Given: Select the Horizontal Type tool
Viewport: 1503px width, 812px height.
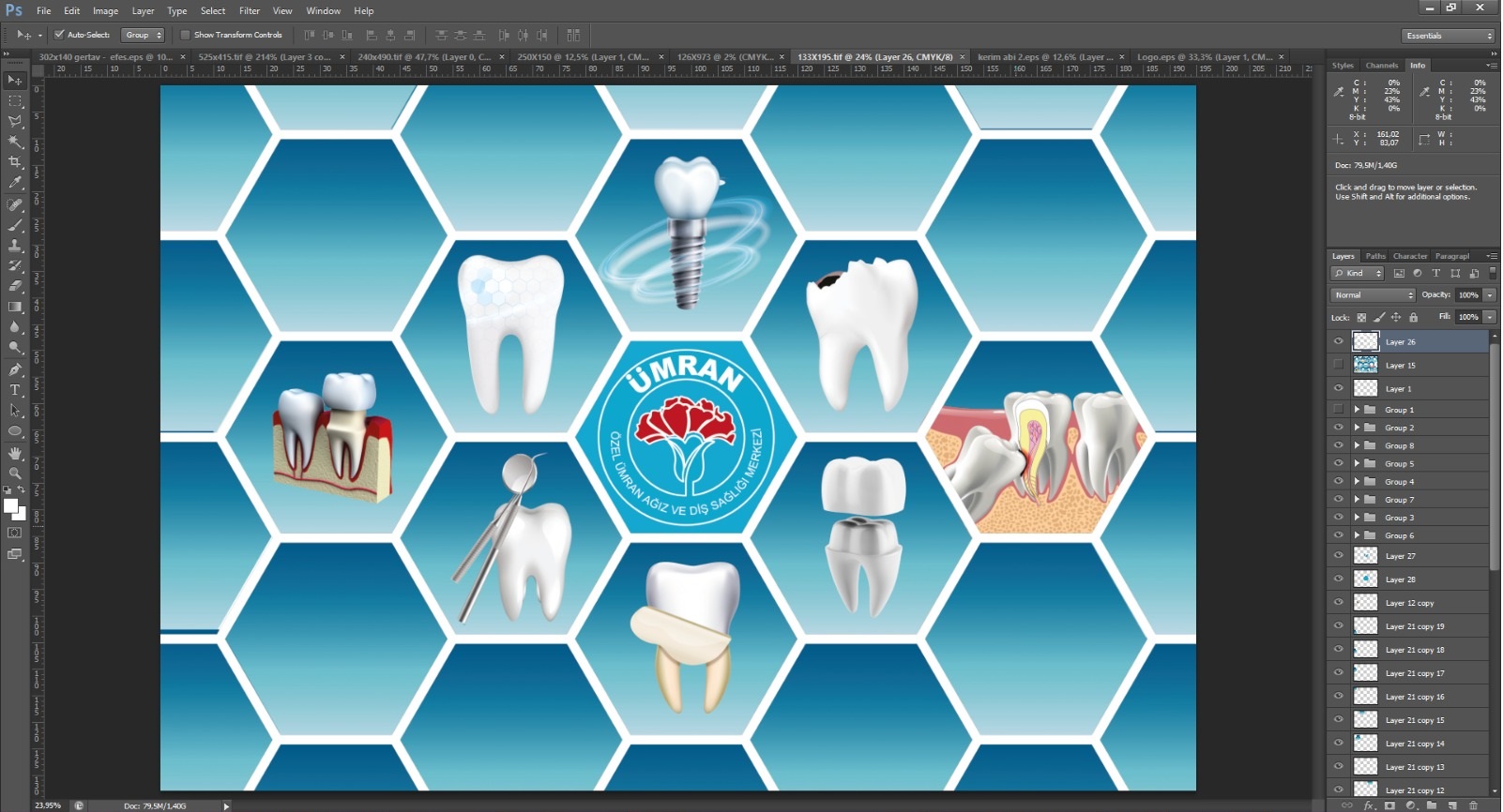Looking at the screenshot, I should coord(15,390).
